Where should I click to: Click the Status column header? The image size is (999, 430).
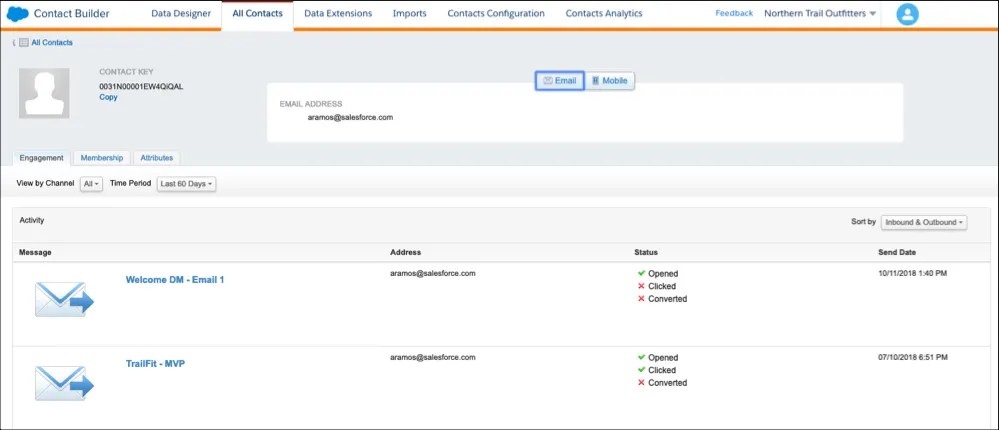646,252
